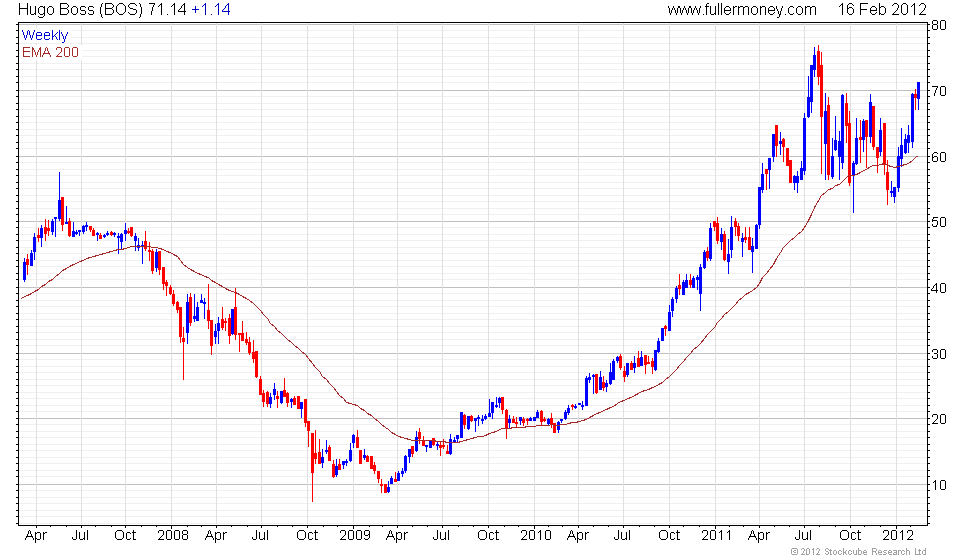Click the 20 price axis label

tap(939, 419)
